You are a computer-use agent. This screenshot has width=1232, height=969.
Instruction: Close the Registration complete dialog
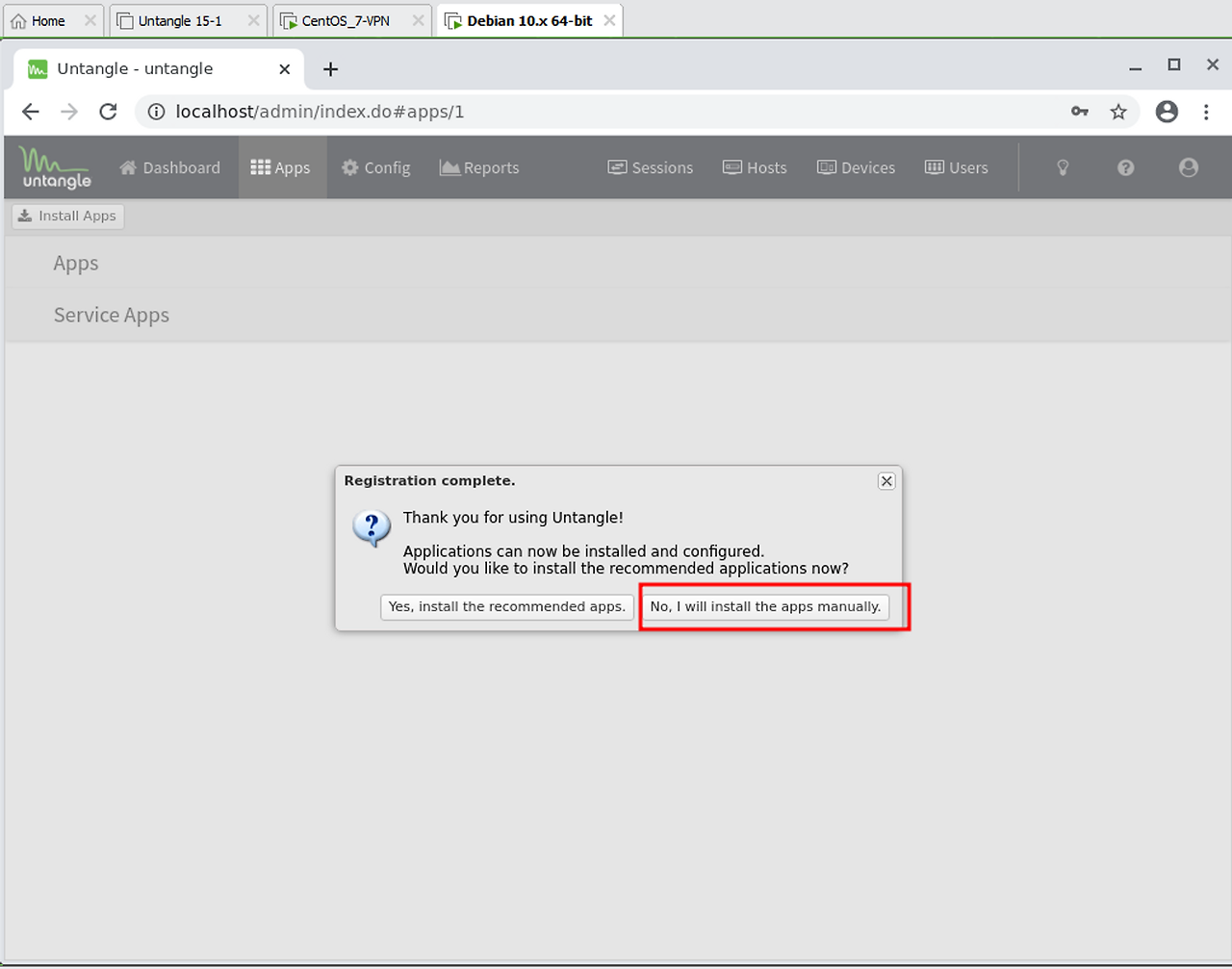point(886,481)
